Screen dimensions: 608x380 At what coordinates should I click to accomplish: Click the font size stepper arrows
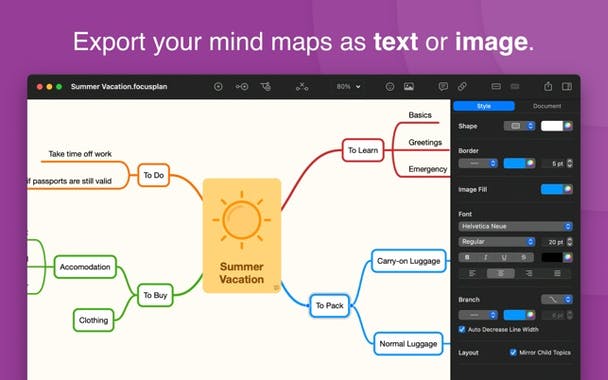point(570,242)
